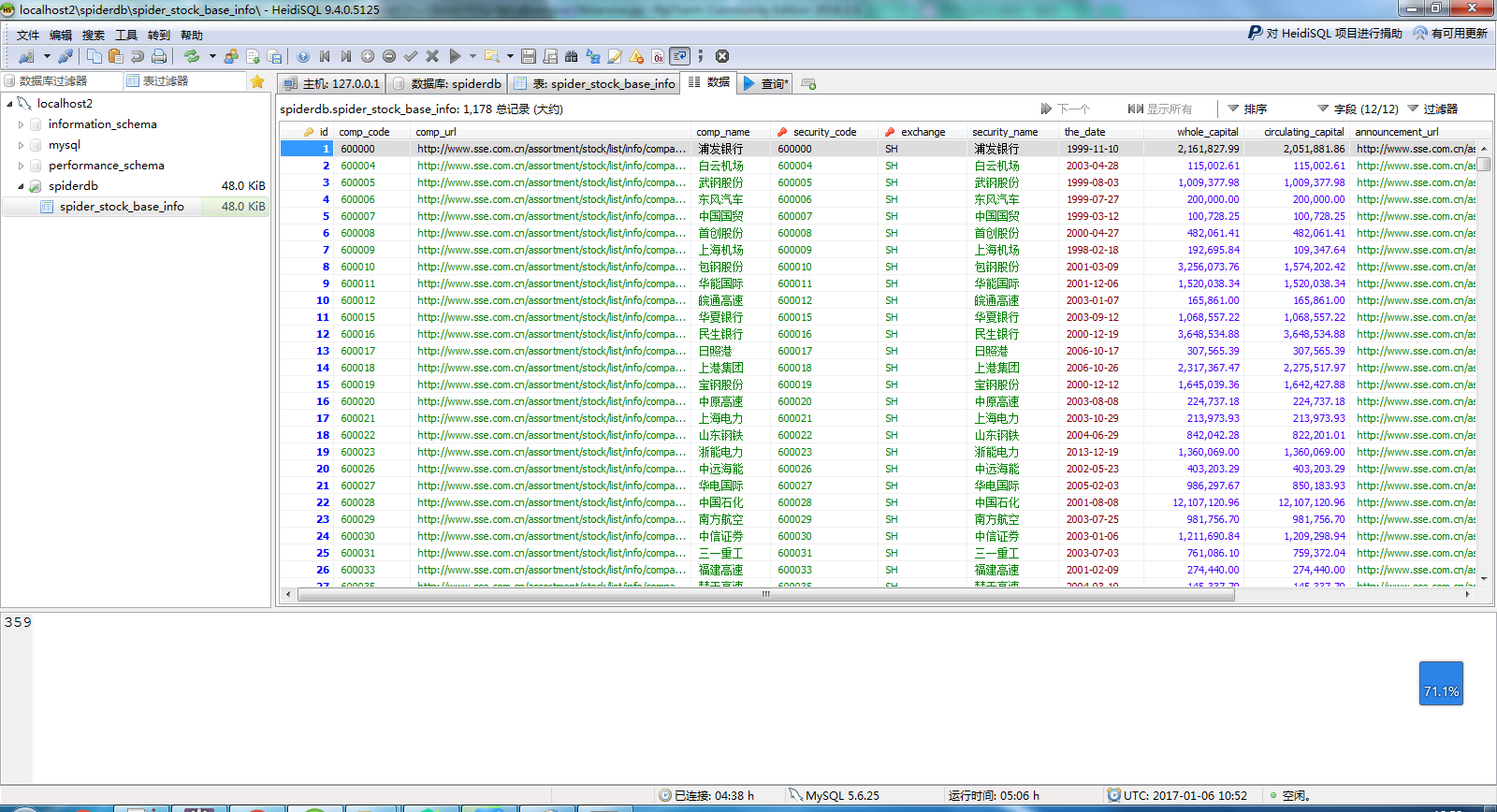Screen dimensions: 1497x812
Task: Open dropdown arrow next to refresh icon
Action: tap(212, 56)
